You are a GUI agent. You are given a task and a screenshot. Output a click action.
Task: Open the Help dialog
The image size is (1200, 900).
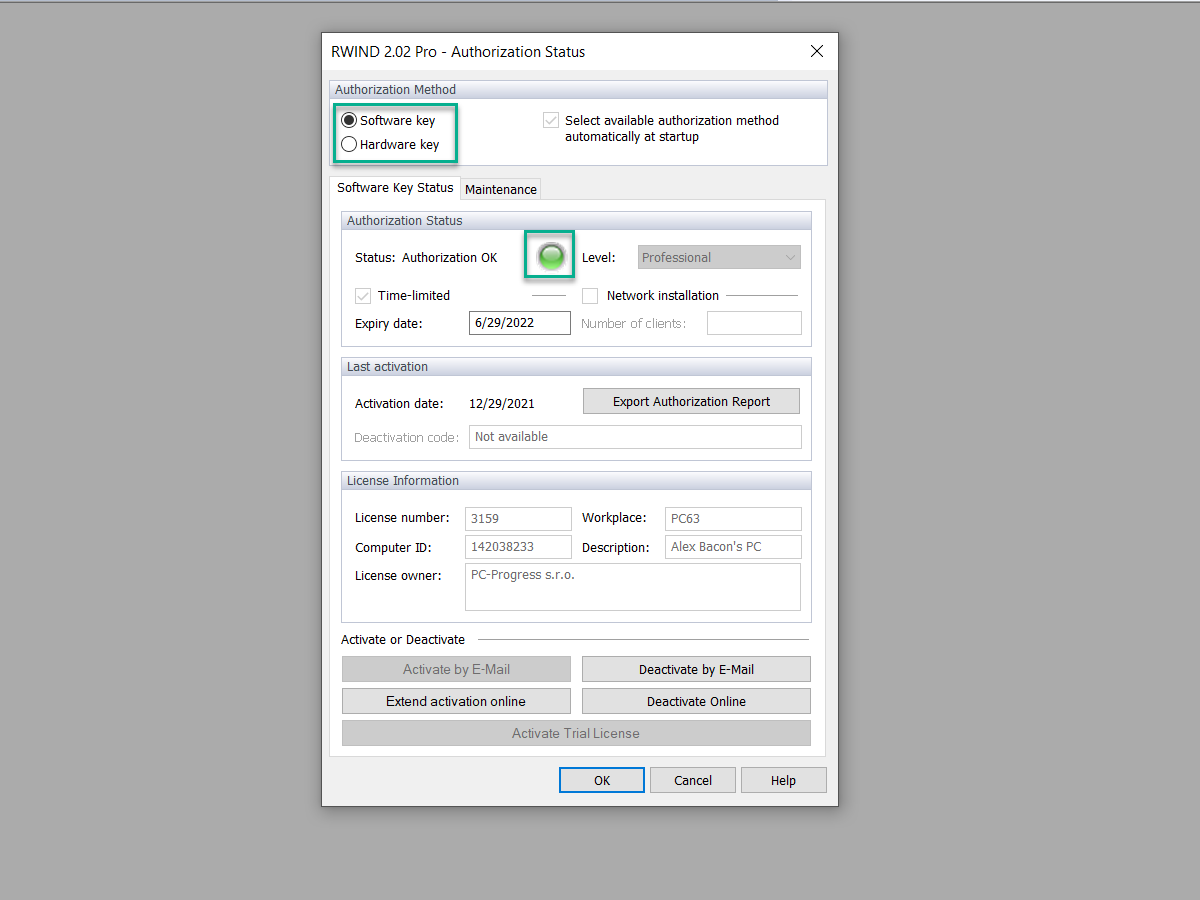pos(783,779)
